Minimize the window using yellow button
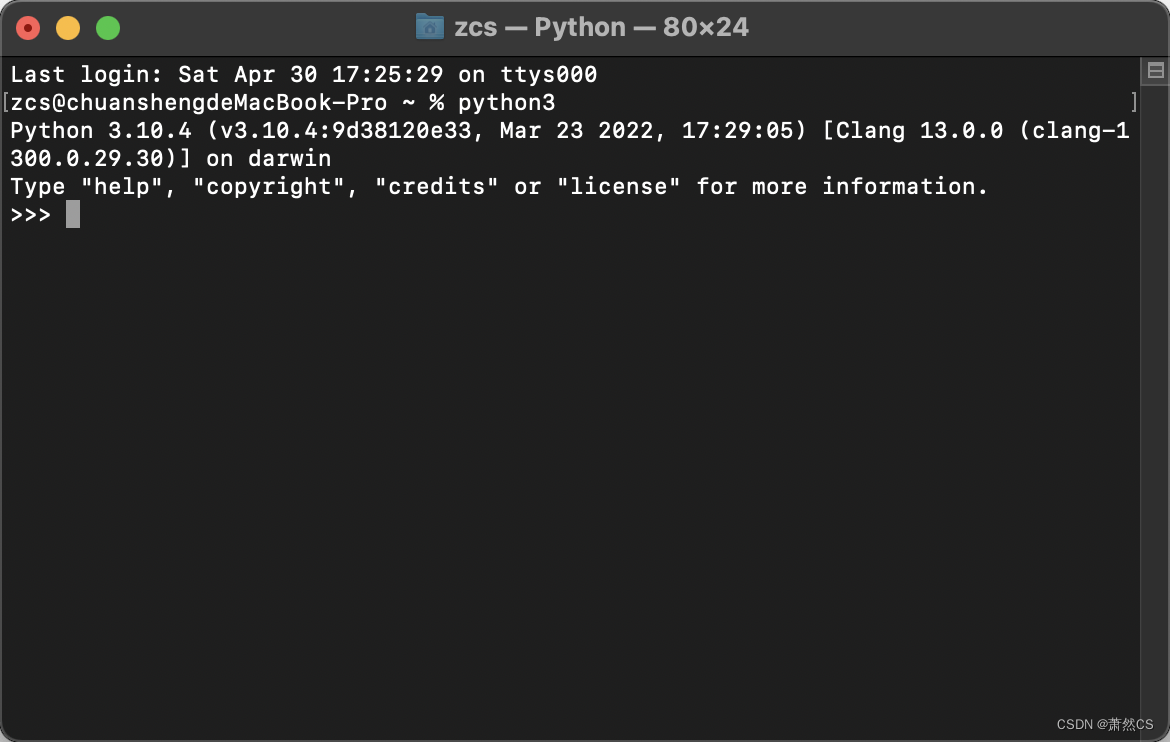The image size is (1170, 742). coord(68,28)
